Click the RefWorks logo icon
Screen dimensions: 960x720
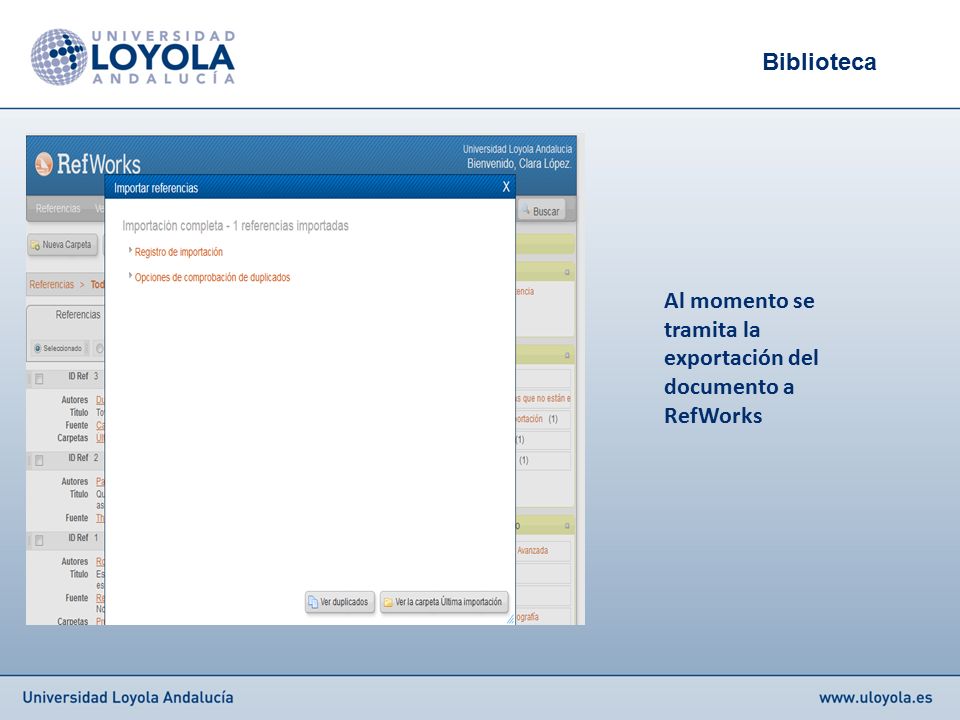pos(43,163)
